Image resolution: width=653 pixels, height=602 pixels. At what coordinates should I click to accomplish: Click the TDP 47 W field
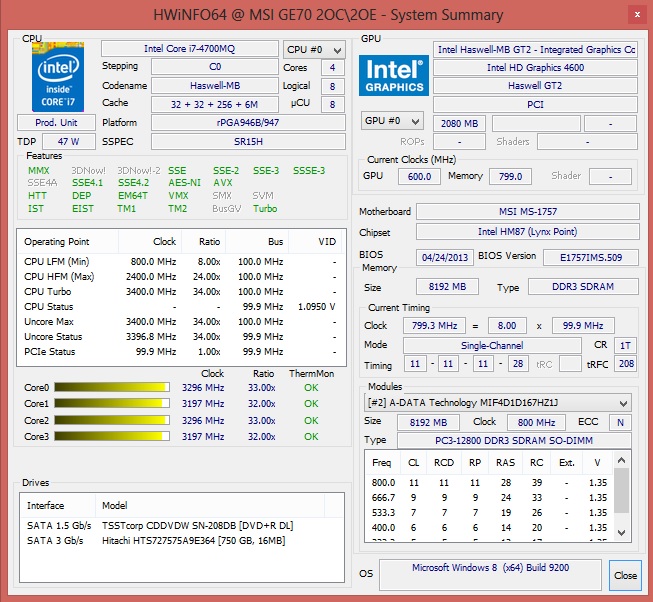click(69, 142)
